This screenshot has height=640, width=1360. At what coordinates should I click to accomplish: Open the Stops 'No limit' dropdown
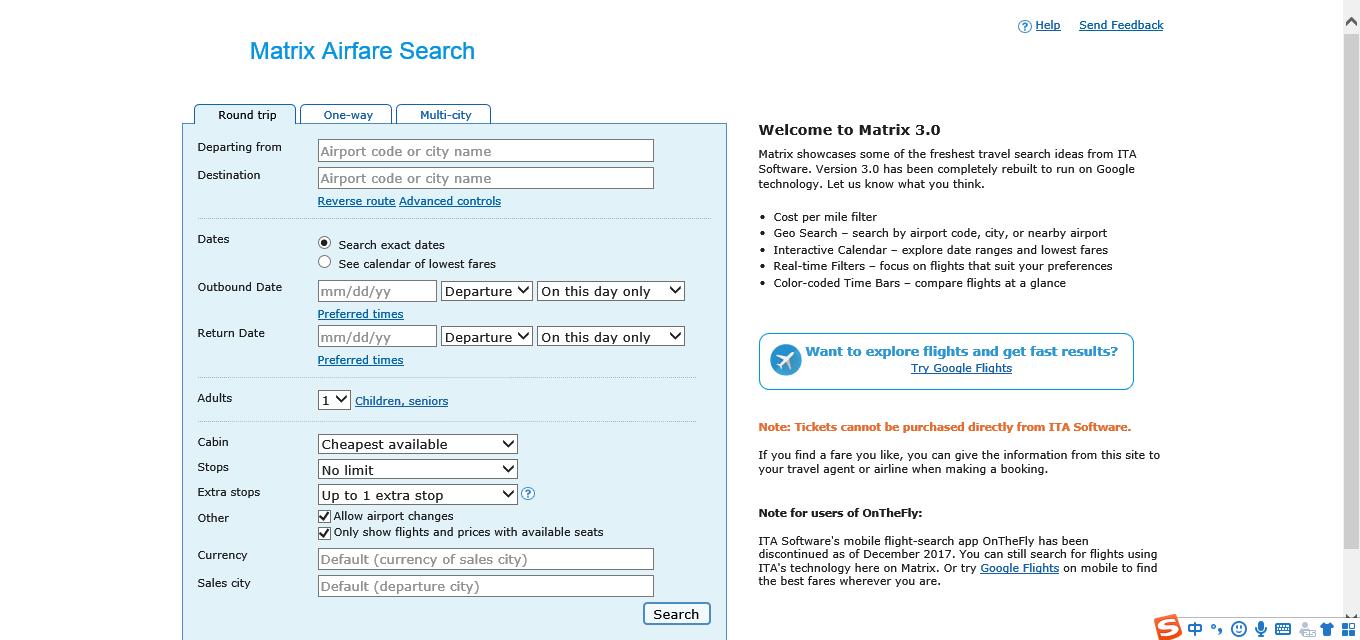417,469
